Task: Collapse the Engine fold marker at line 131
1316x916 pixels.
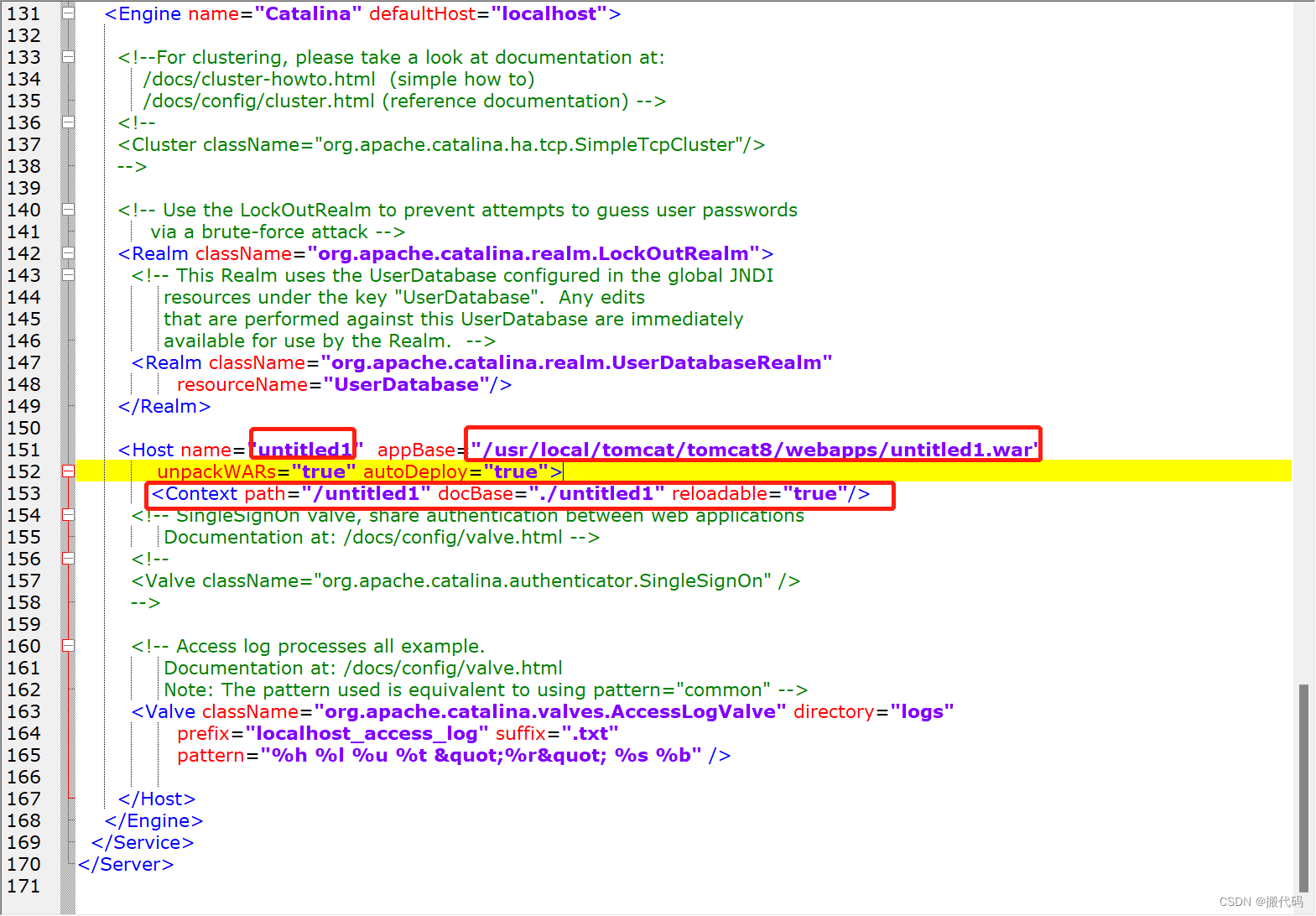Action: coord(68,13)
